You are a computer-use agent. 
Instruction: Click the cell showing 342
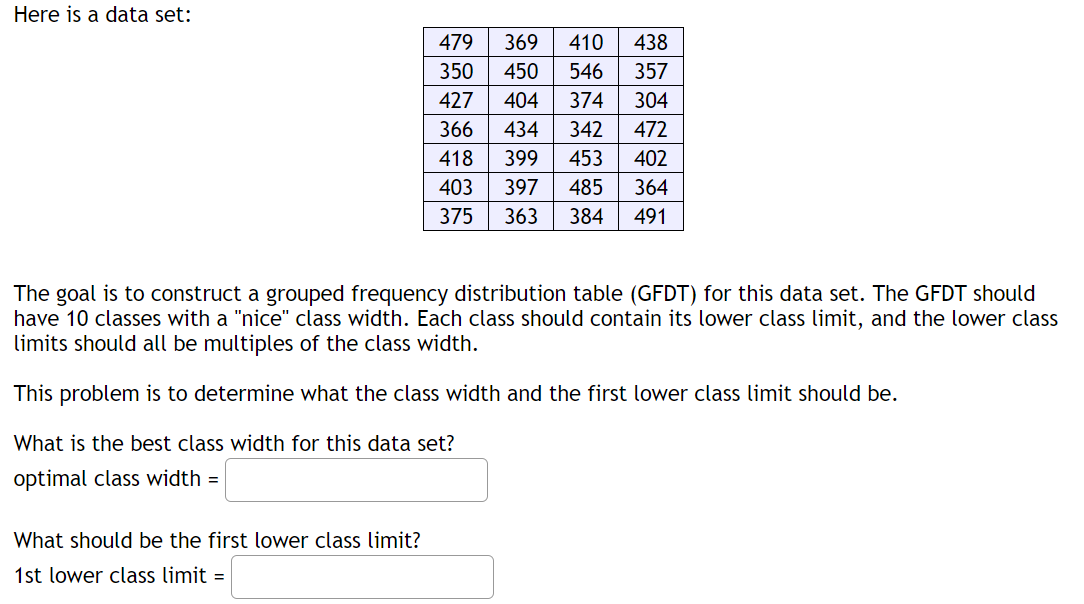point(586,129)
